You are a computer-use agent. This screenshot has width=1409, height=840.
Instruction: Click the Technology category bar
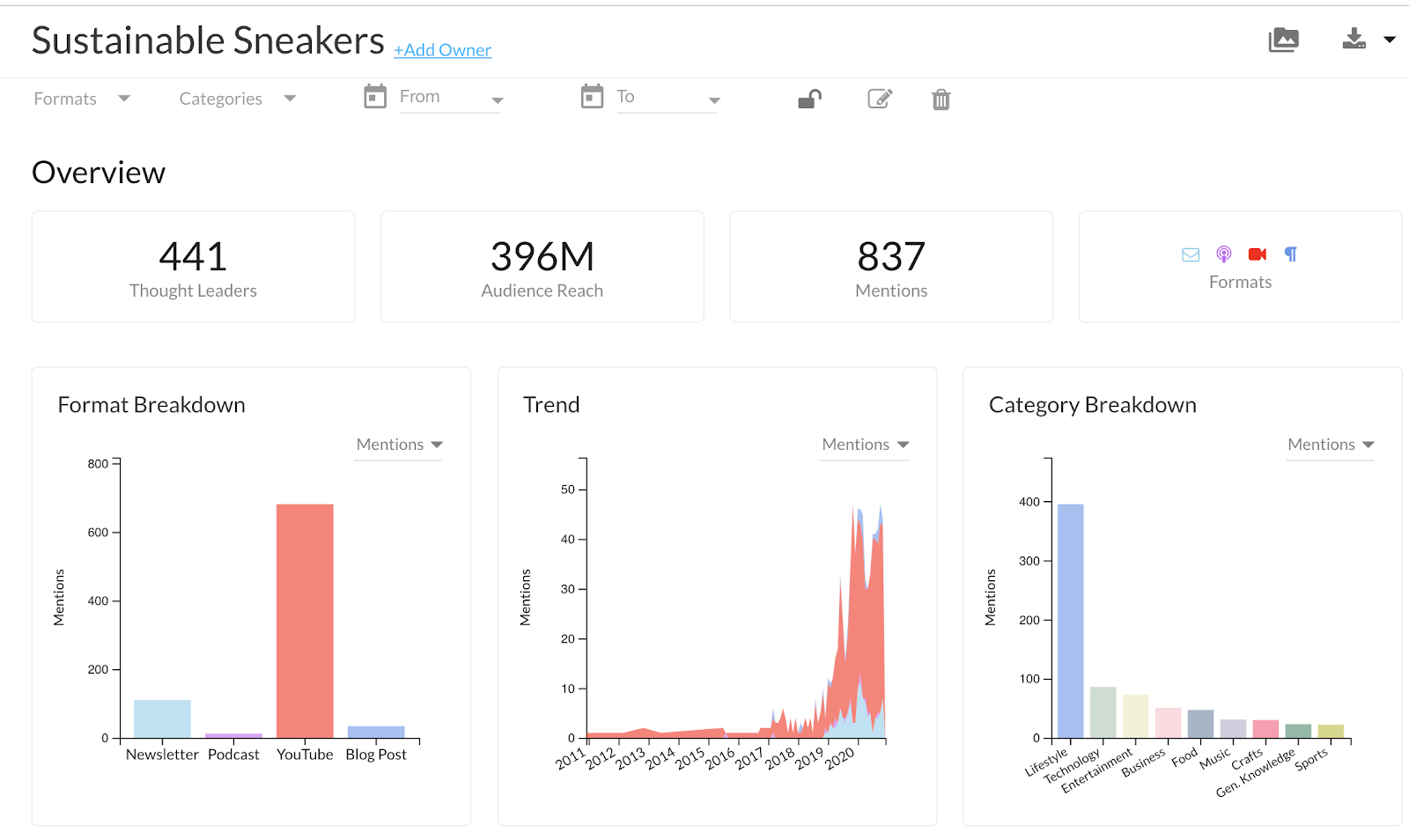point(1103,712)
